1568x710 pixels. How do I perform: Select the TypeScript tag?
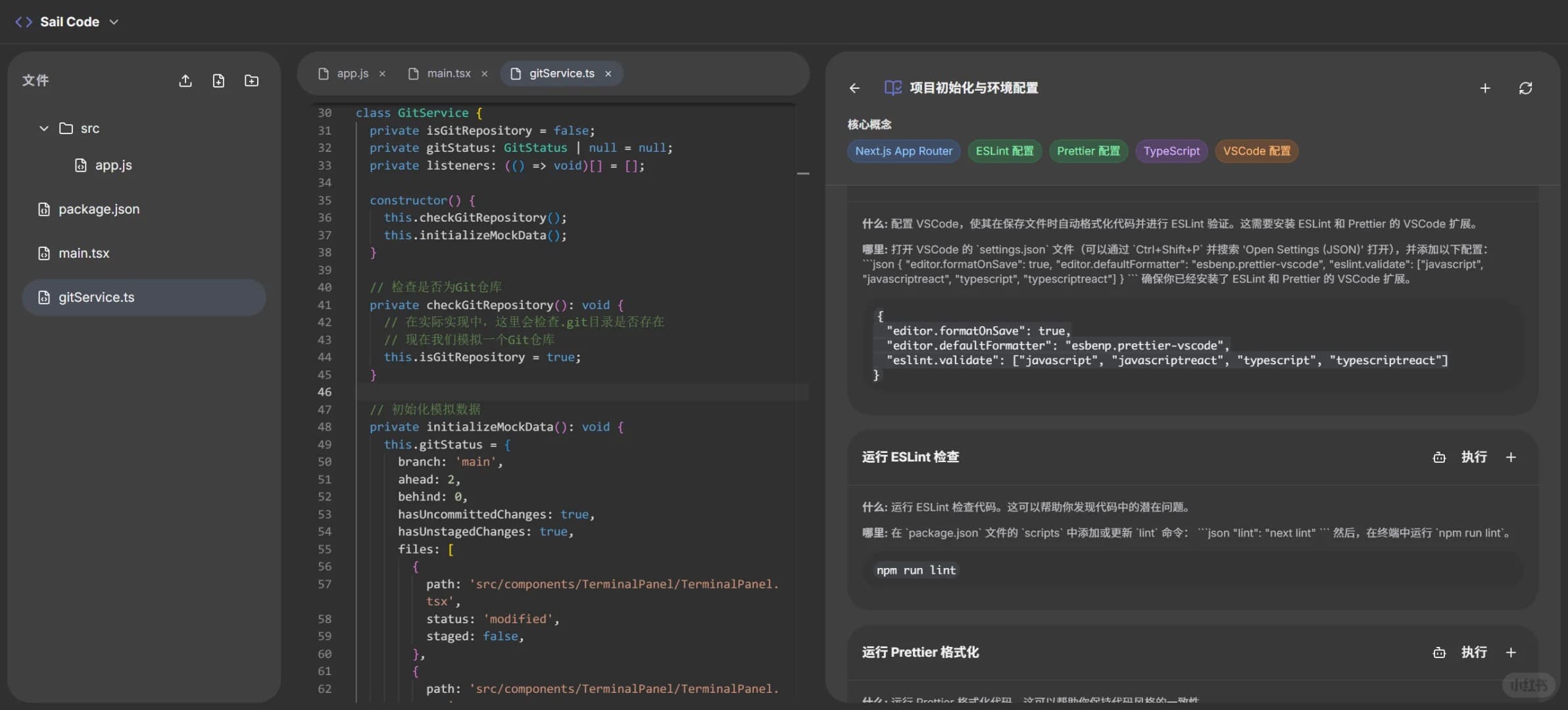point(1171,151)
